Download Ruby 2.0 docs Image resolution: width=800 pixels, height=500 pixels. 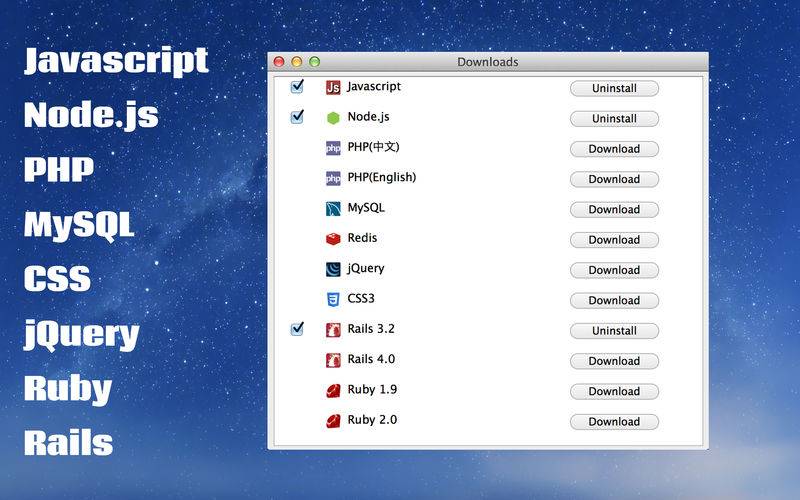pyautogui.click(x=614, y=422)
